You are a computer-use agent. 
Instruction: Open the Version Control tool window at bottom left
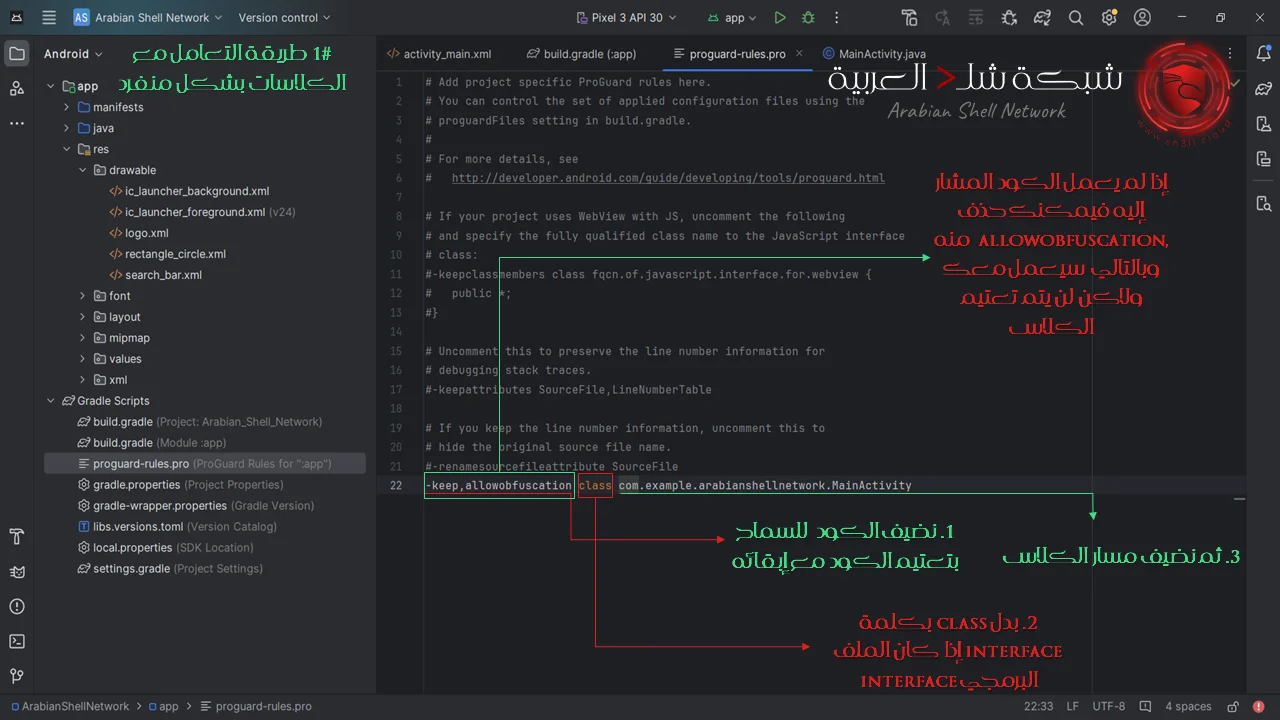click(x=17, y=677)
